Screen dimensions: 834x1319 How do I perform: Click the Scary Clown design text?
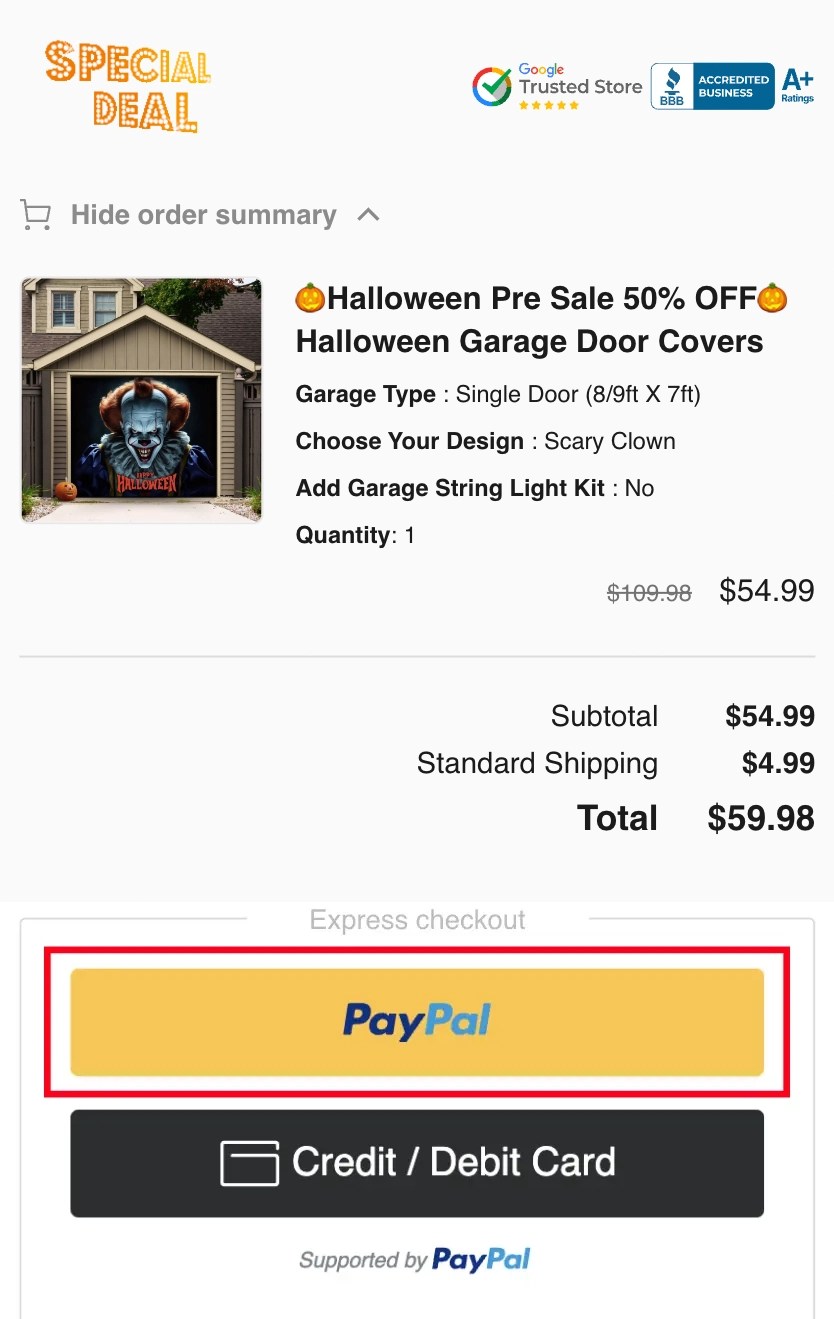(609, 441)
